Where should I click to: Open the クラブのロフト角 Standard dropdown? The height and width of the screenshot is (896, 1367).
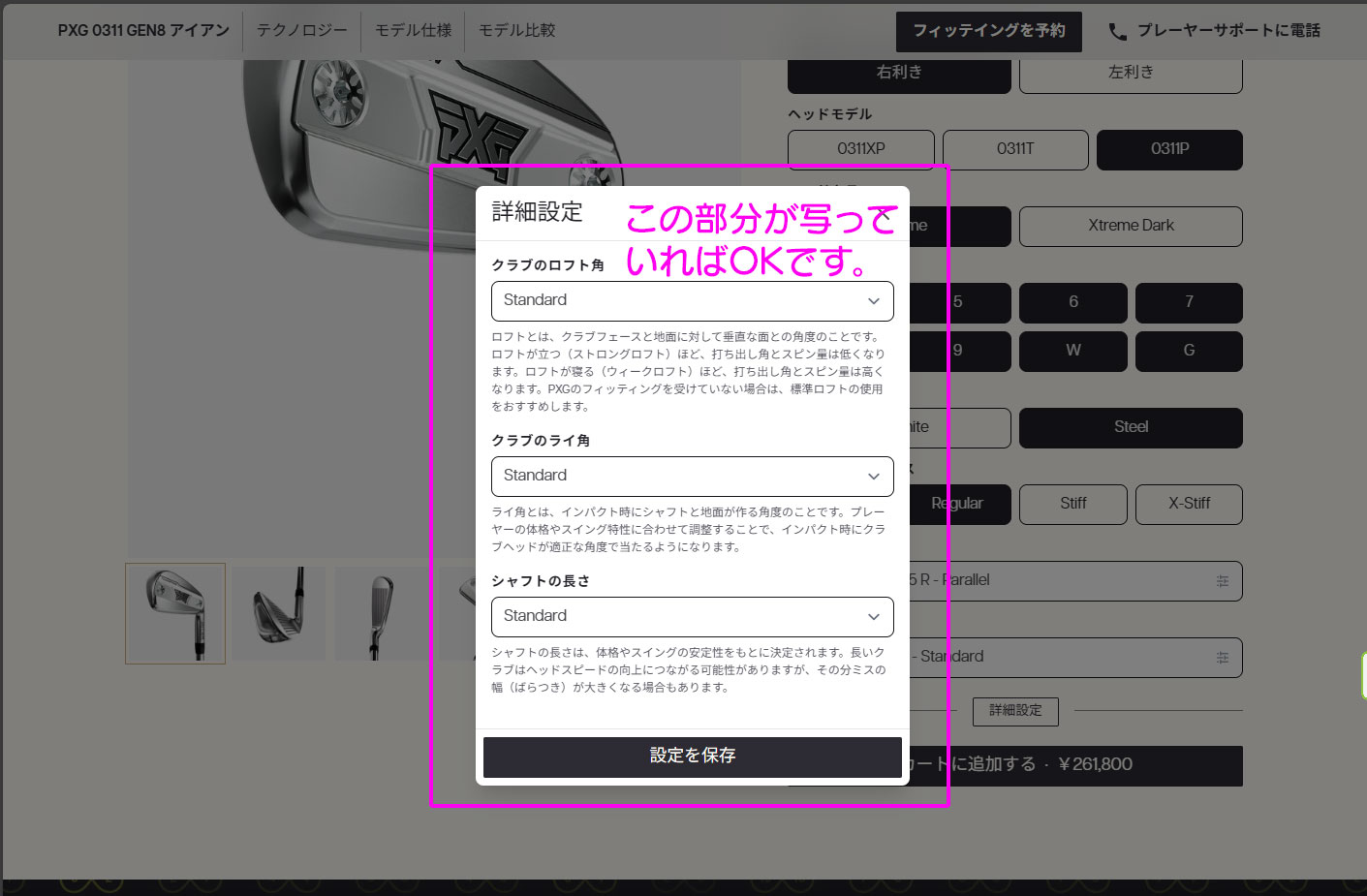coord(692,301)
